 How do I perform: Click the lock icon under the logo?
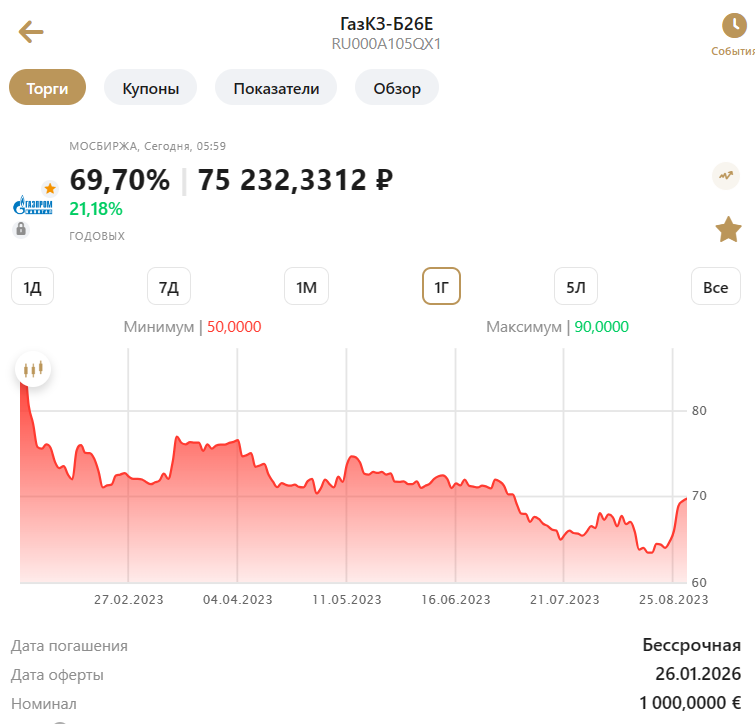(21, 229)
